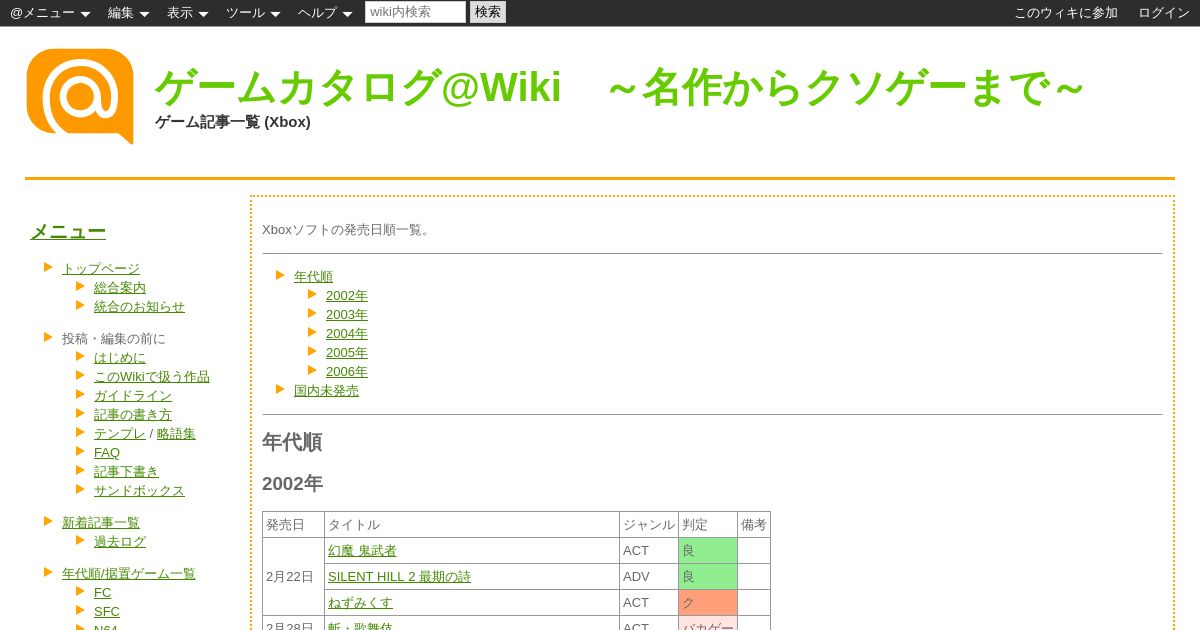Viewport: 1200px width, 630px height.
Task: Click the タイトル column header
Action: coord(472,524)
